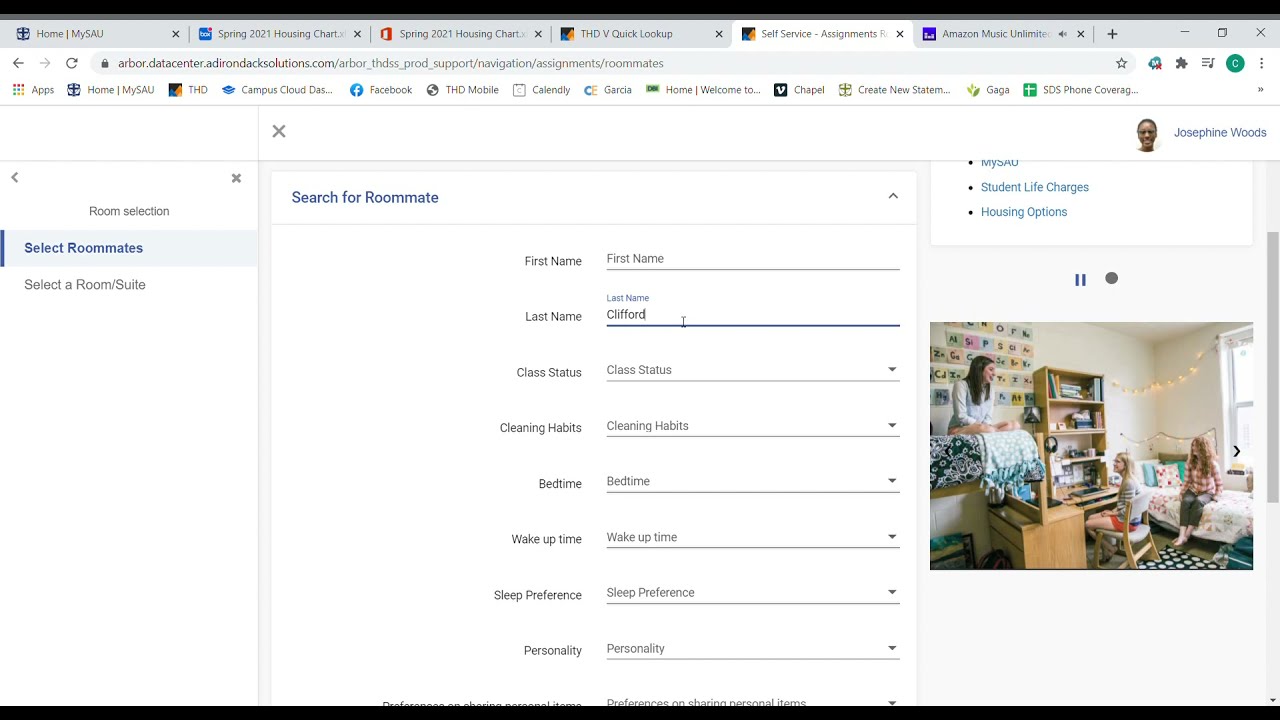Image resolution: width=1280 pixels, height=720 pixels.
Task: Click the address bar URL
Action: [391, 63]
